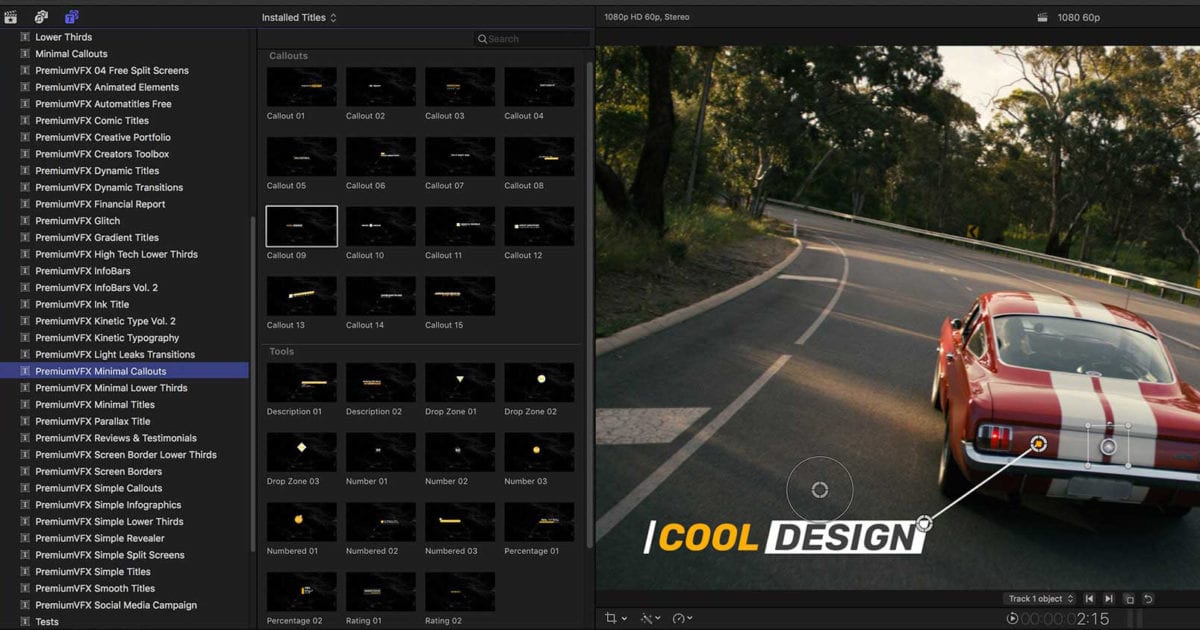Select the Crop tool below the viewer

pyautogui.click(x=611, y=618)
